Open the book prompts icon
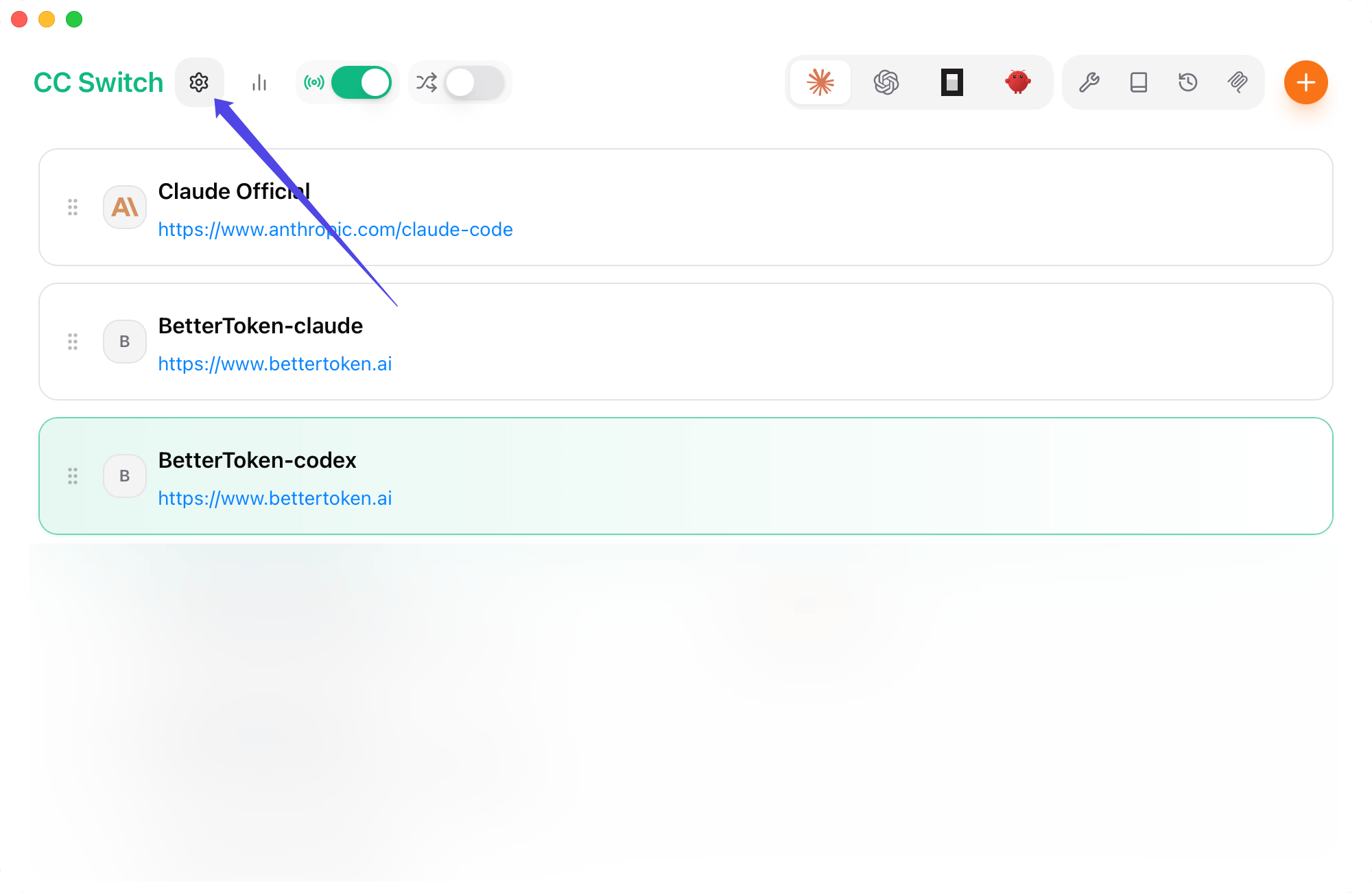This screenshot has width=1372, height=893. coord(1139,82)
